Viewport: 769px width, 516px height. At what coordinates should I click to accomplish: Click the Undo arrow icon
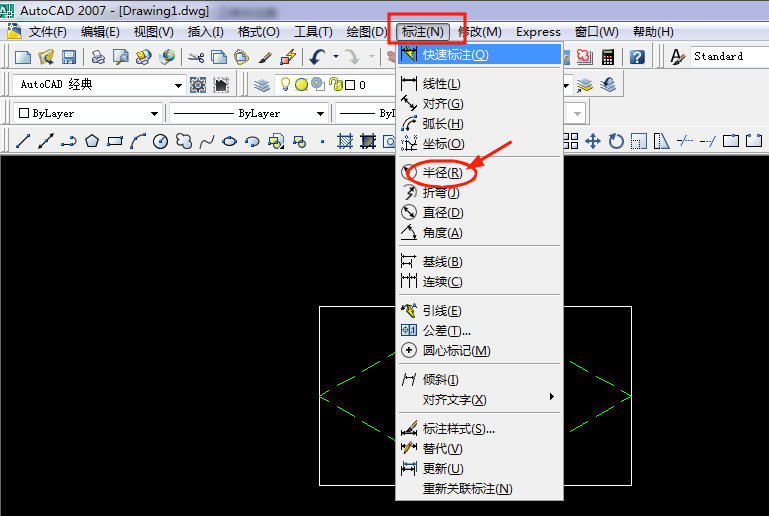(318, 57)
